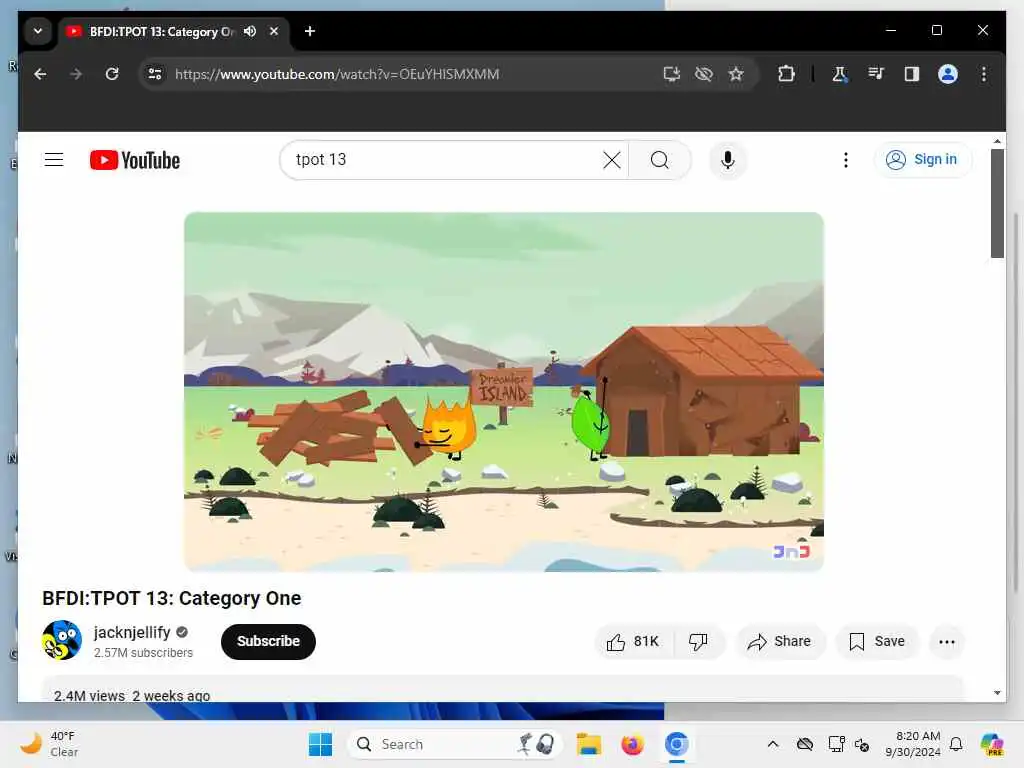
Task: Open notifications bell in taskbar
Action: pyautogui.click(x=956, y=744)
